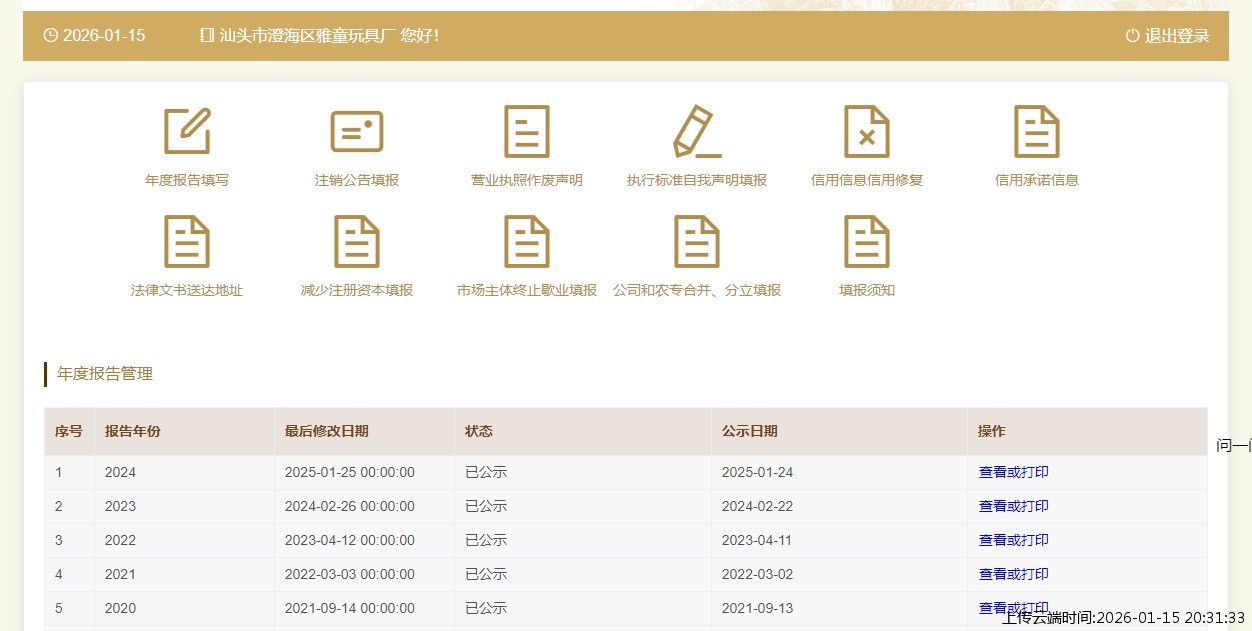Open 营业执照作废声明 document icon
Screen dimensions: 1252x631
coord(527,132)
